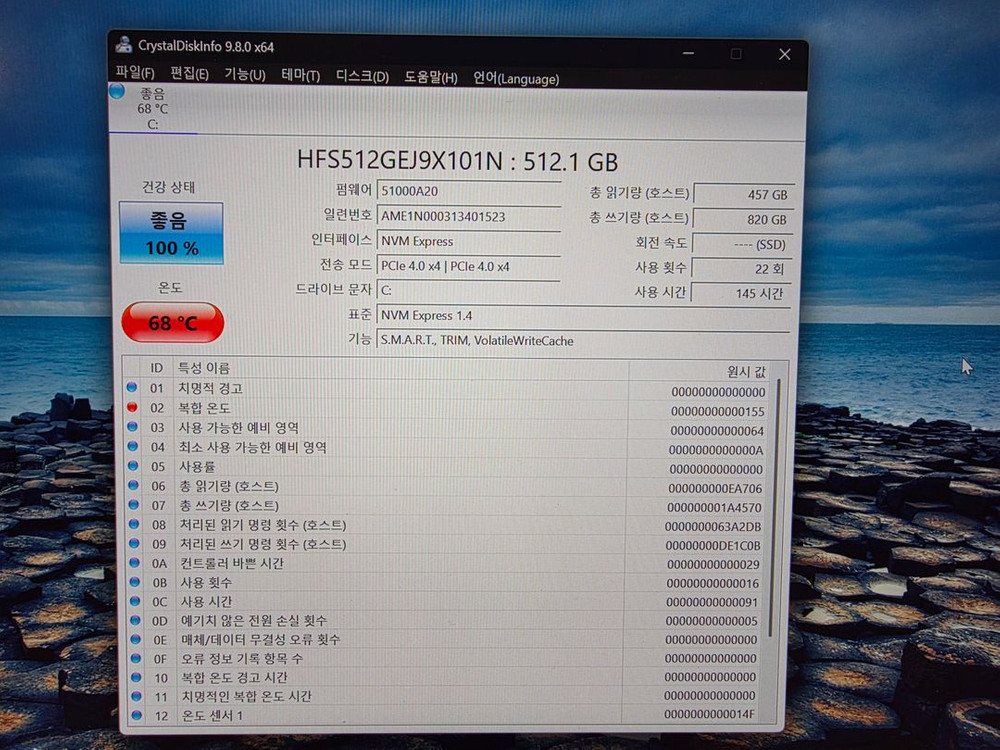Click the total host writes value 820 GB
The image size is (1000, 750).
(x=743, y=219)
